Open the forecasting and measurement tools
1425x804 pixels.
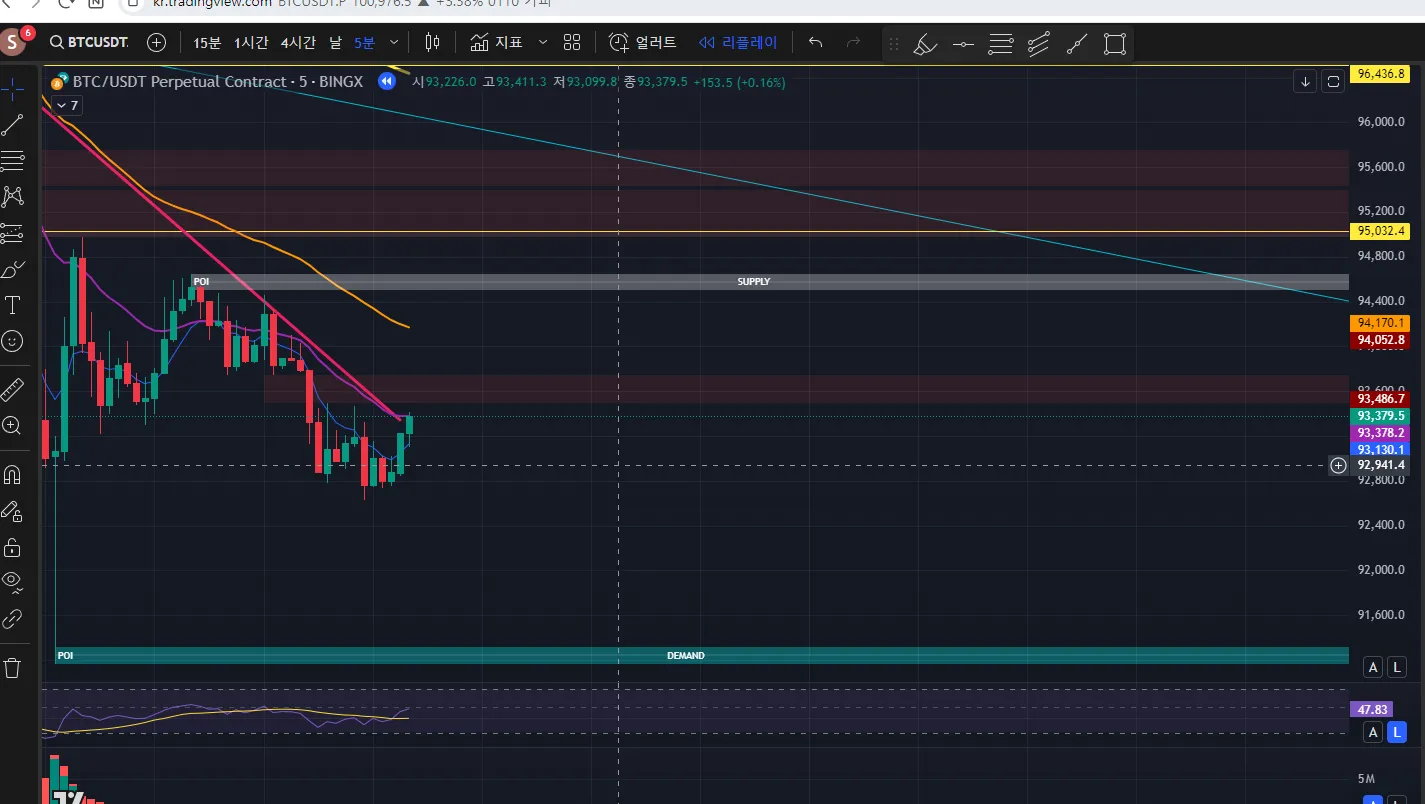[x=13, y=233]
